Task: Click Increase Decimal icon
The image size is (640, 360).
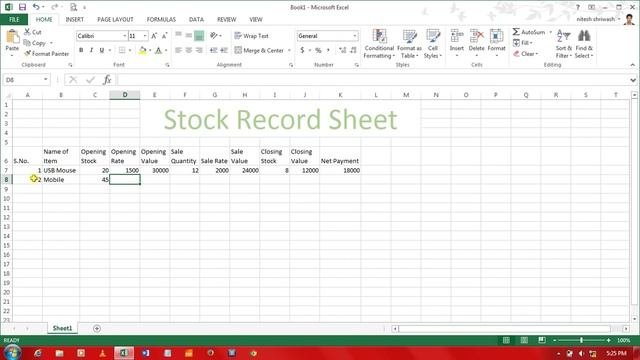Action: click(x=342, y=50)
